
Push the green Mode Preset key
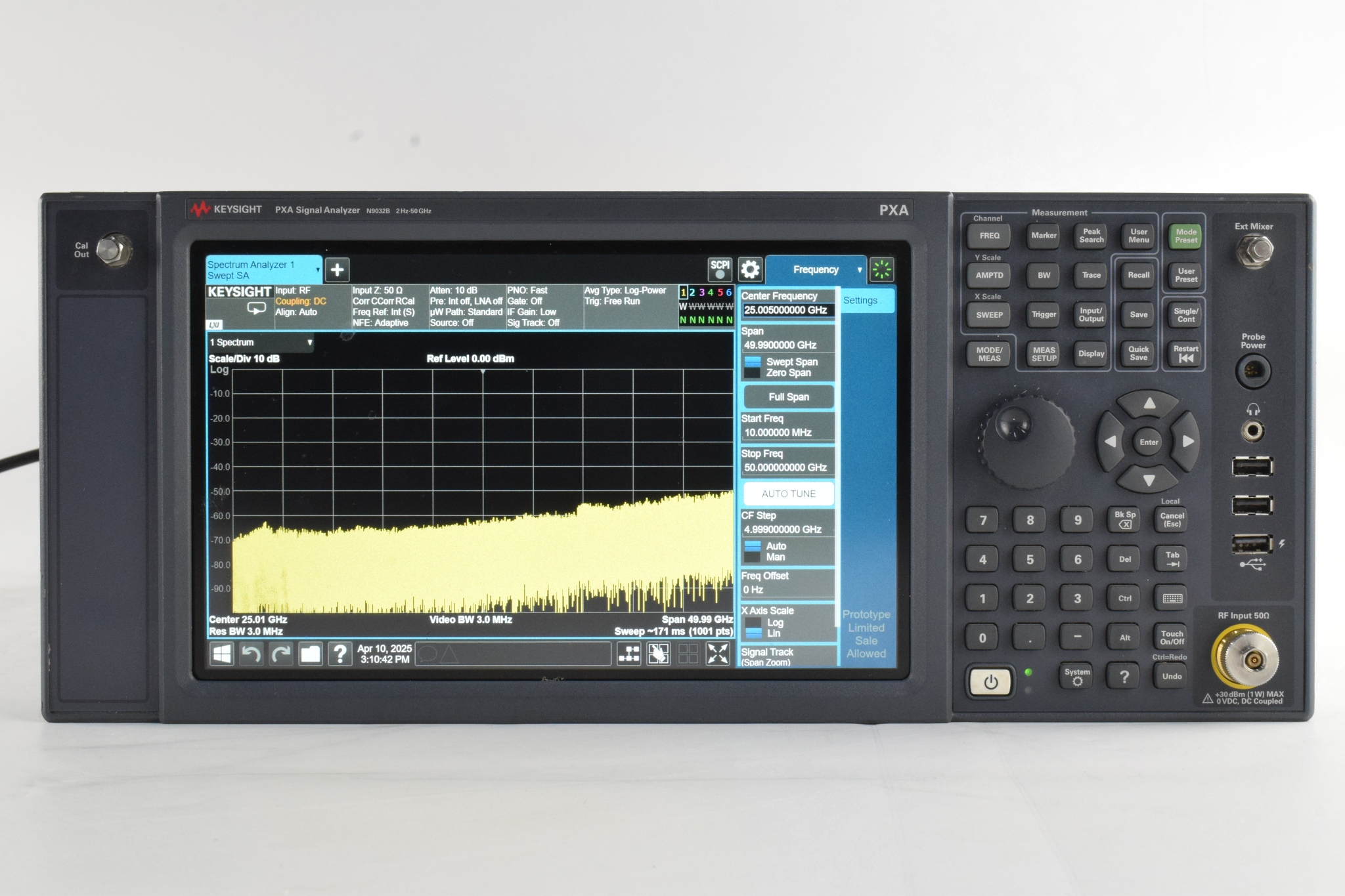point(1186,236)
